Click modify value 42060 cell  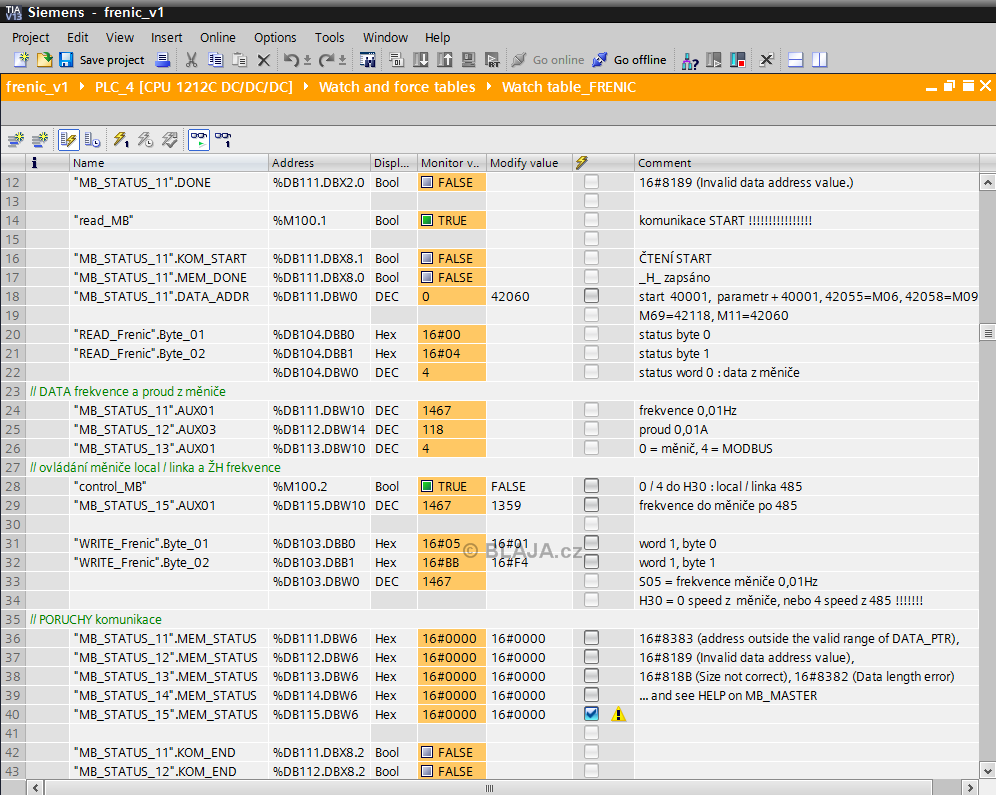click(x=529, y=297)
